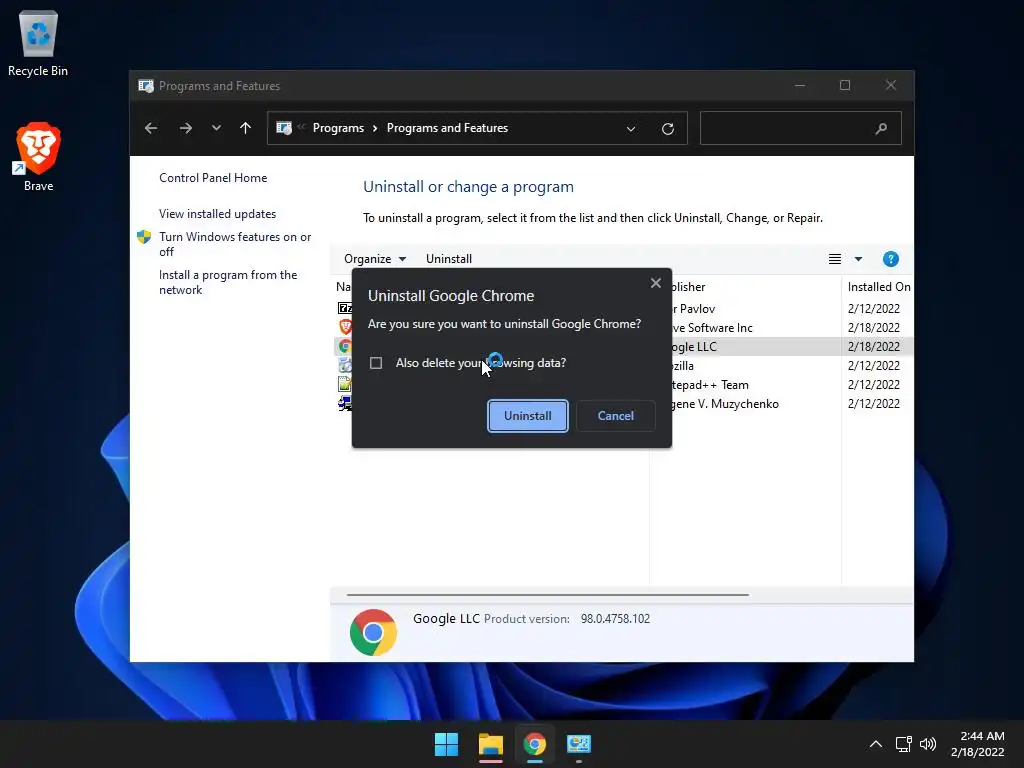Minimize the Programs and Features window

point(800,86)
